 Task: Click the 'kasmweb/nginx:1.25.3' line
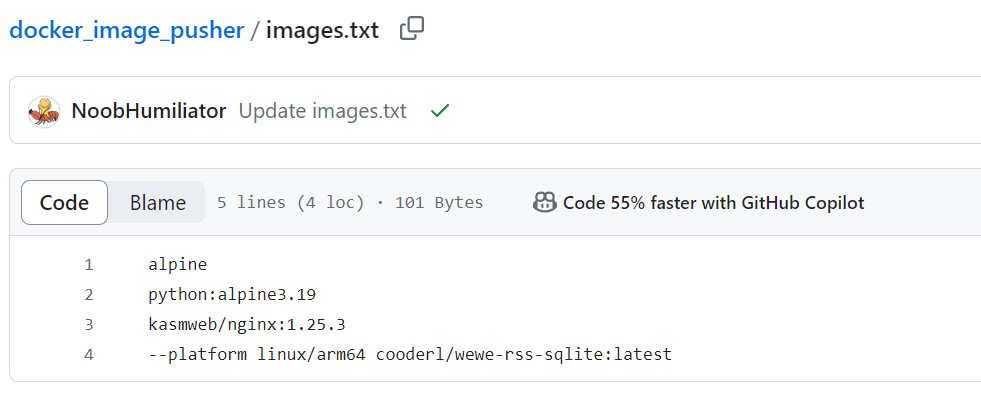click(x=247, y=325)
